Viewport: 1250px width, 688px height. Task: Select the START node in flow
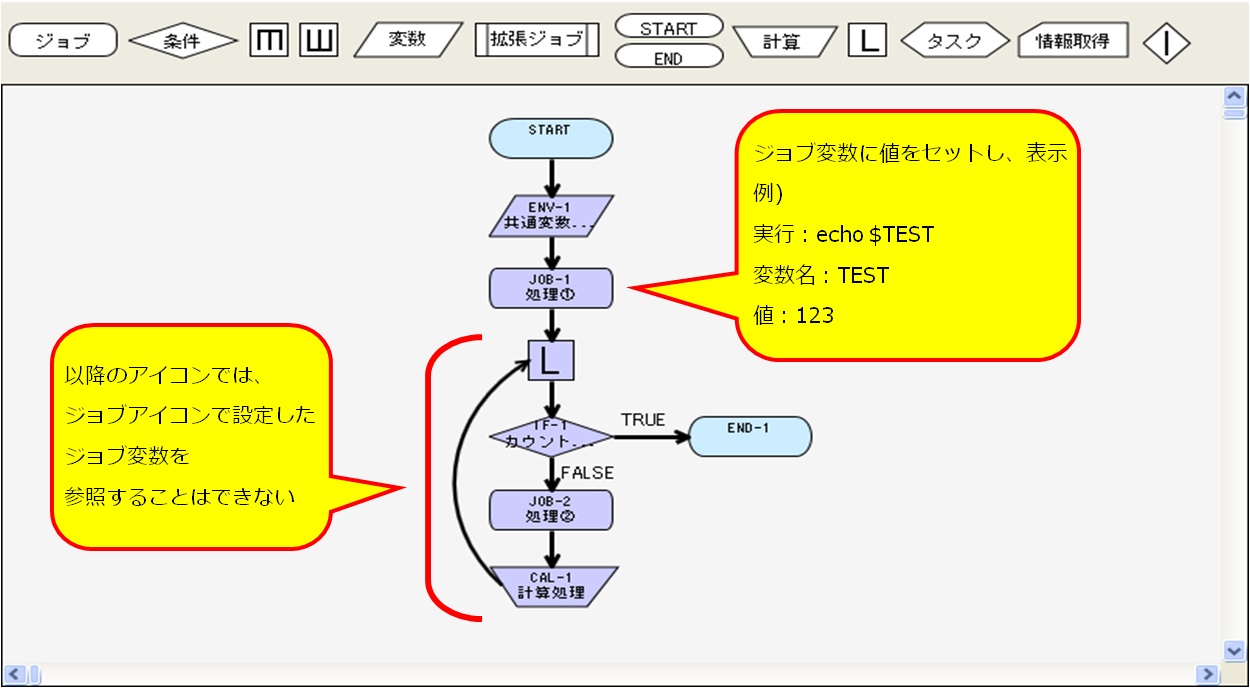click(x=551, y=138)
